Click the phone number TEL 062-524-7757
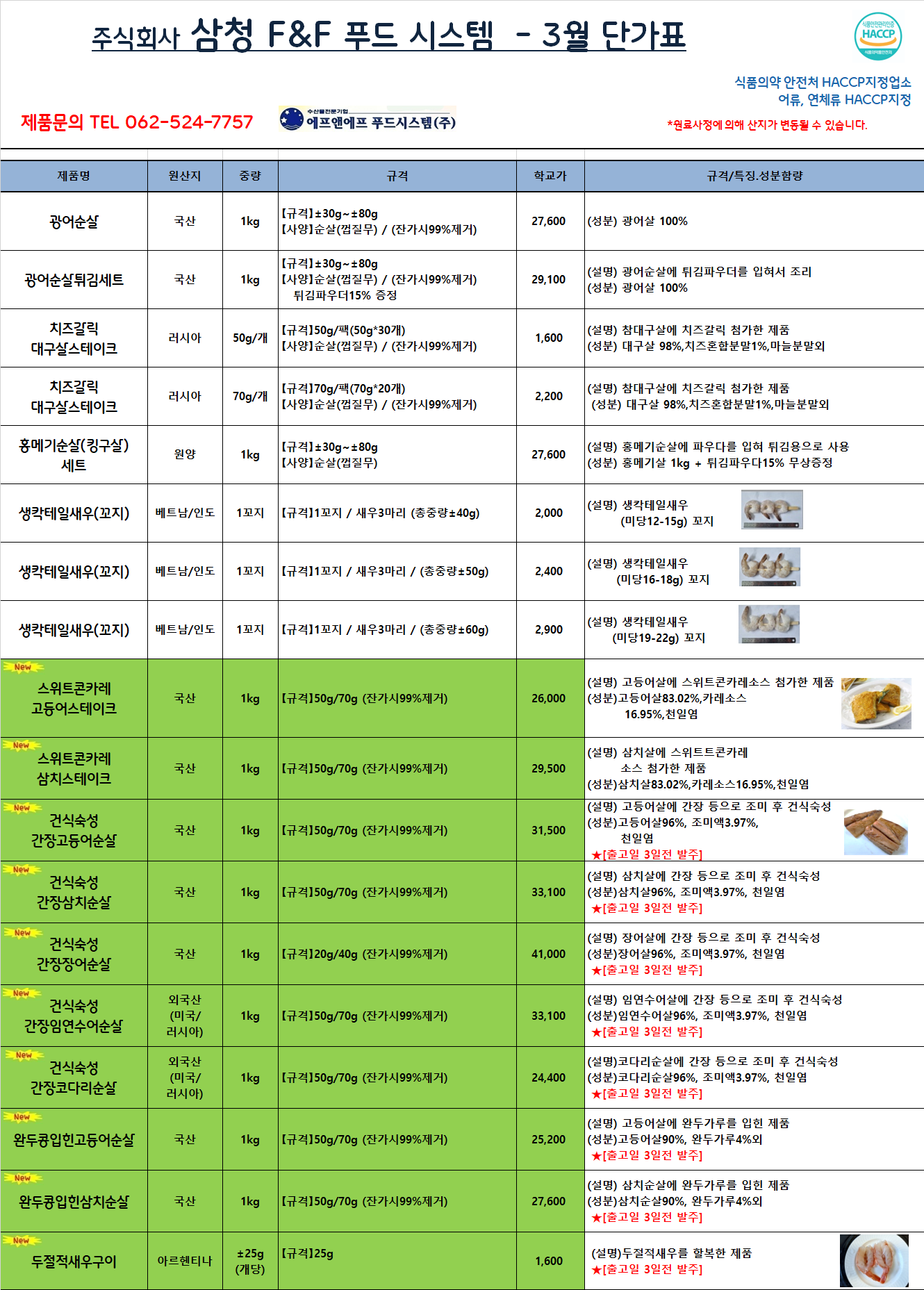This screenshot has width=924, height=1290. (x=172, y=122)
